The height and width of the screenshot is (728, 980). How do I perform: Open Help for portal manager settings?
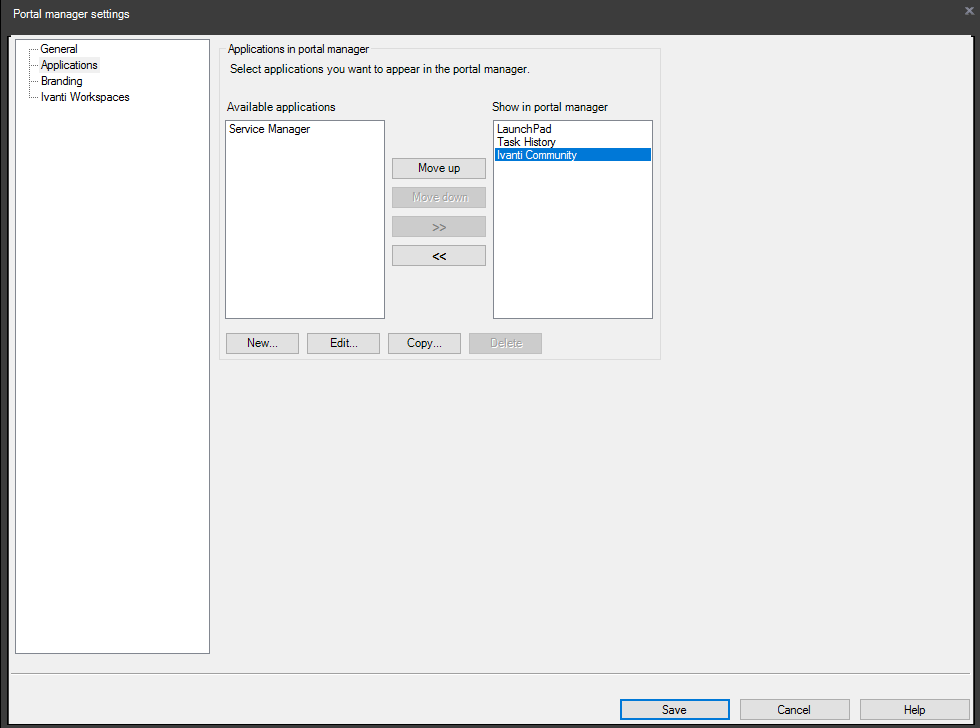pos(914,709)
